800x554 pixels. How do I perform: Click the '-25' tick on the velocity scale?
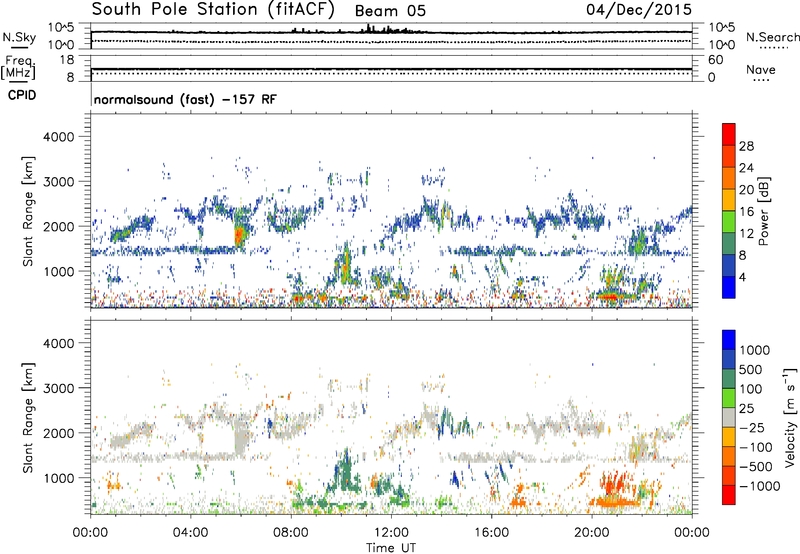[752, 427]
